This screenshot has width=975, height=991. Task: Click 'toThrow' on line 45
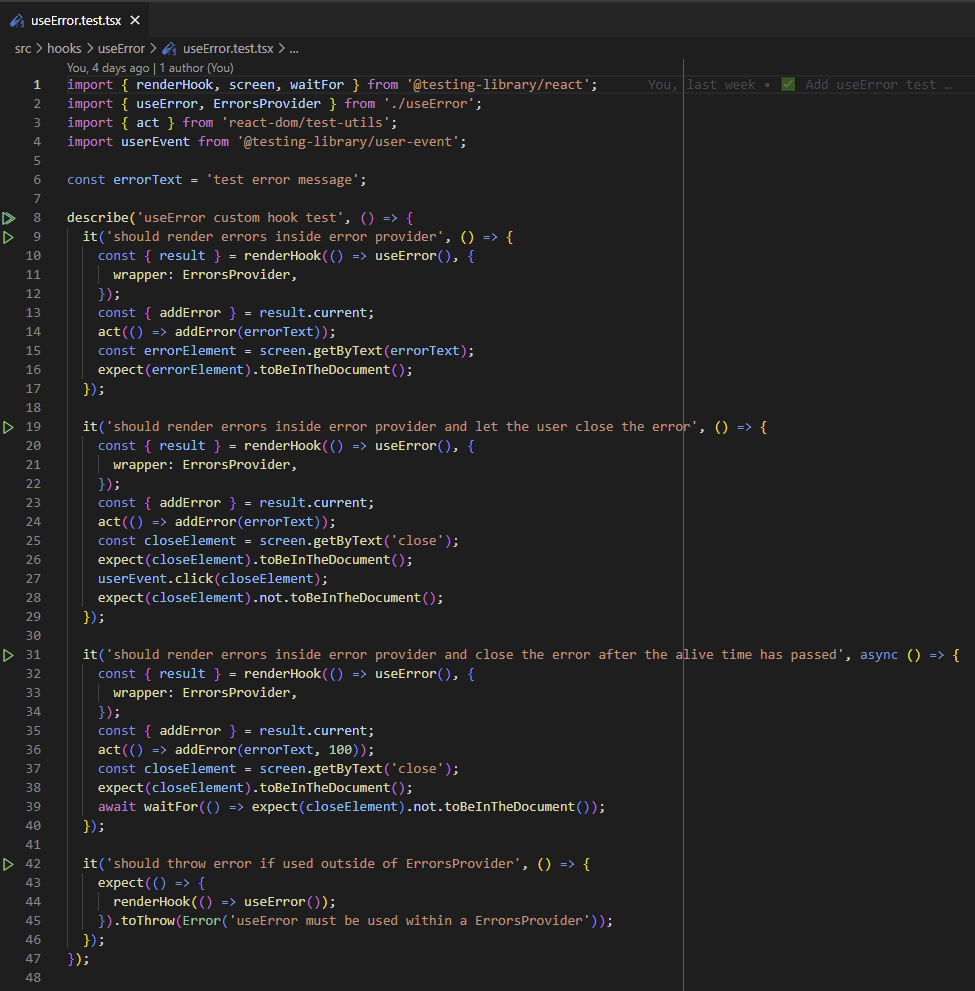(148, 921)
